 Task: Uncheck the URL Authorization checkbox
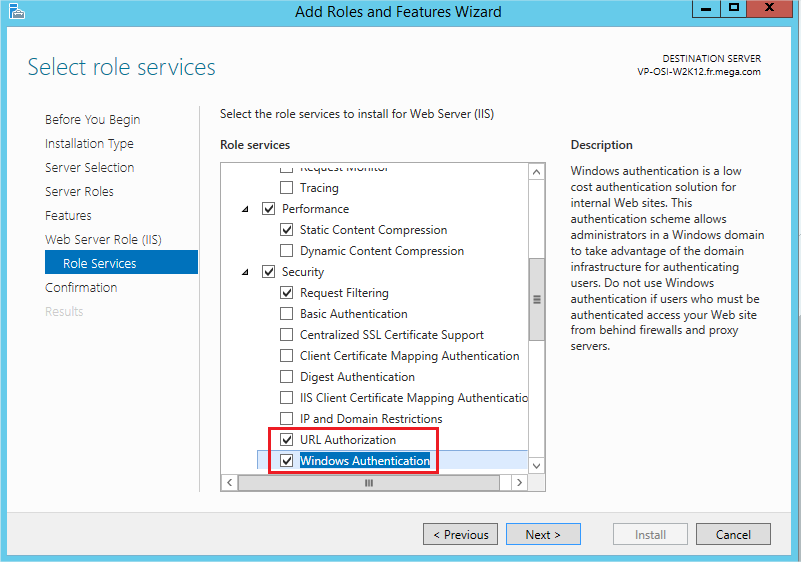click(x=287, y=440)
